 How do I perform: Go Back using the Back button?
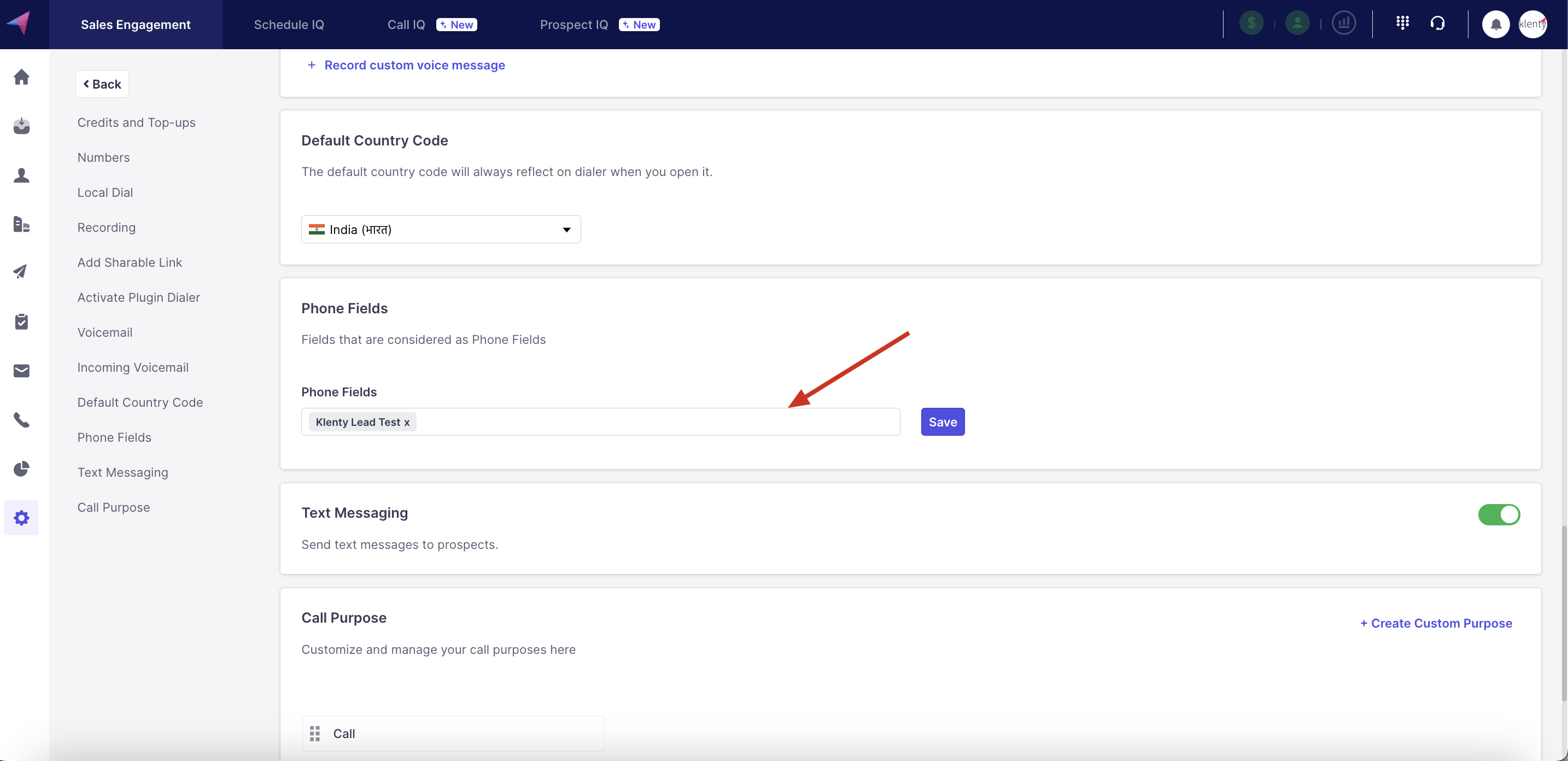[102, 84]
